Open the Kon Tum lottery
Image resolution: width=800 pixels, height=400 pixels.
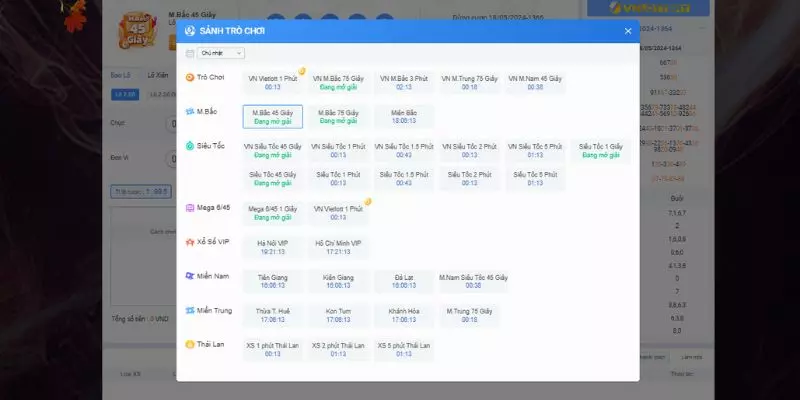point(338,315)
